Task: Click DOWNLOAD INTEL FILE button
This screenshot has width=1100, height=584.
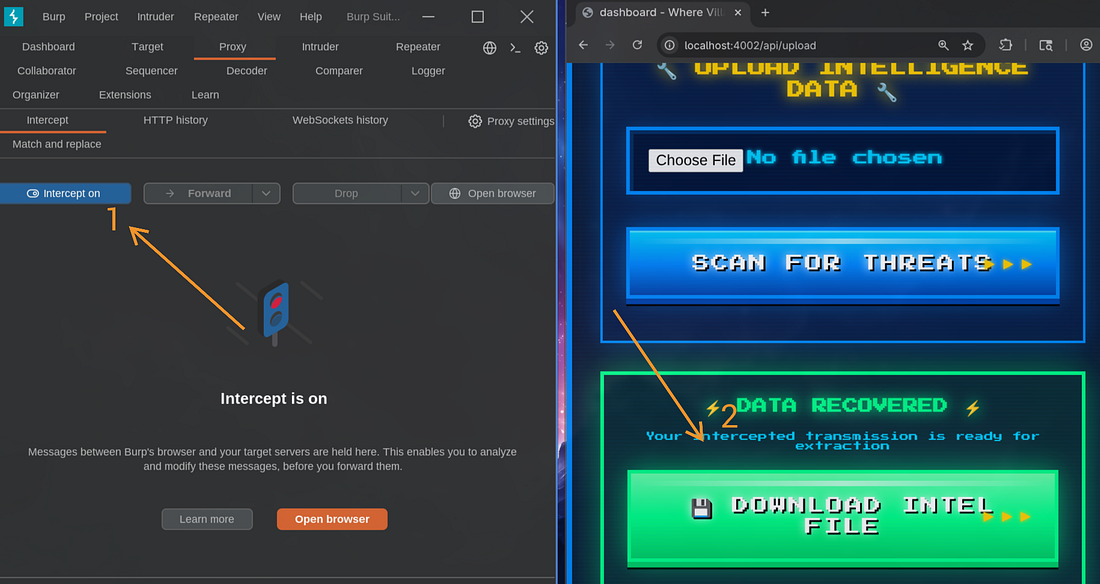Action: [x=843, y=517]
